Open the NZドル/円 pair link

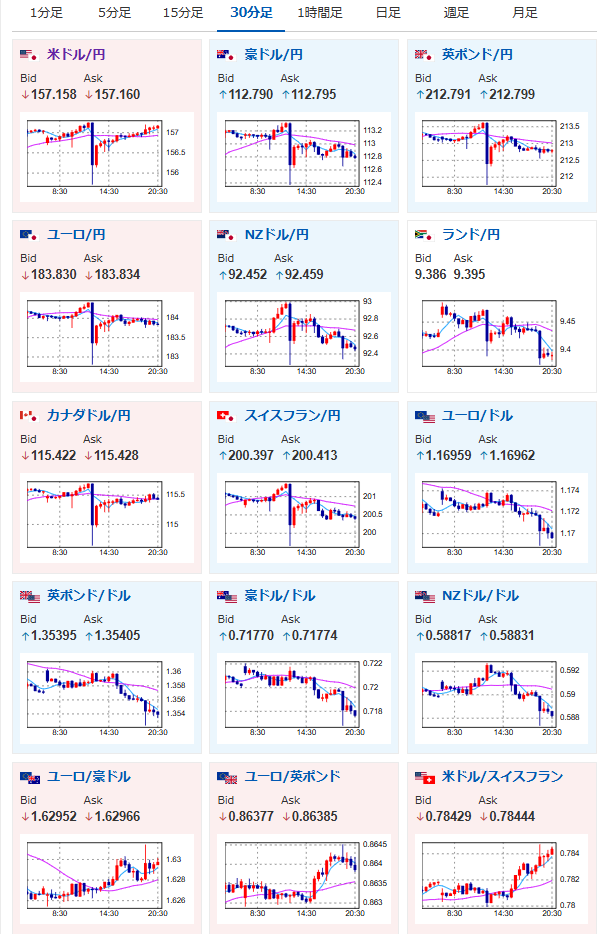(276, 235)
